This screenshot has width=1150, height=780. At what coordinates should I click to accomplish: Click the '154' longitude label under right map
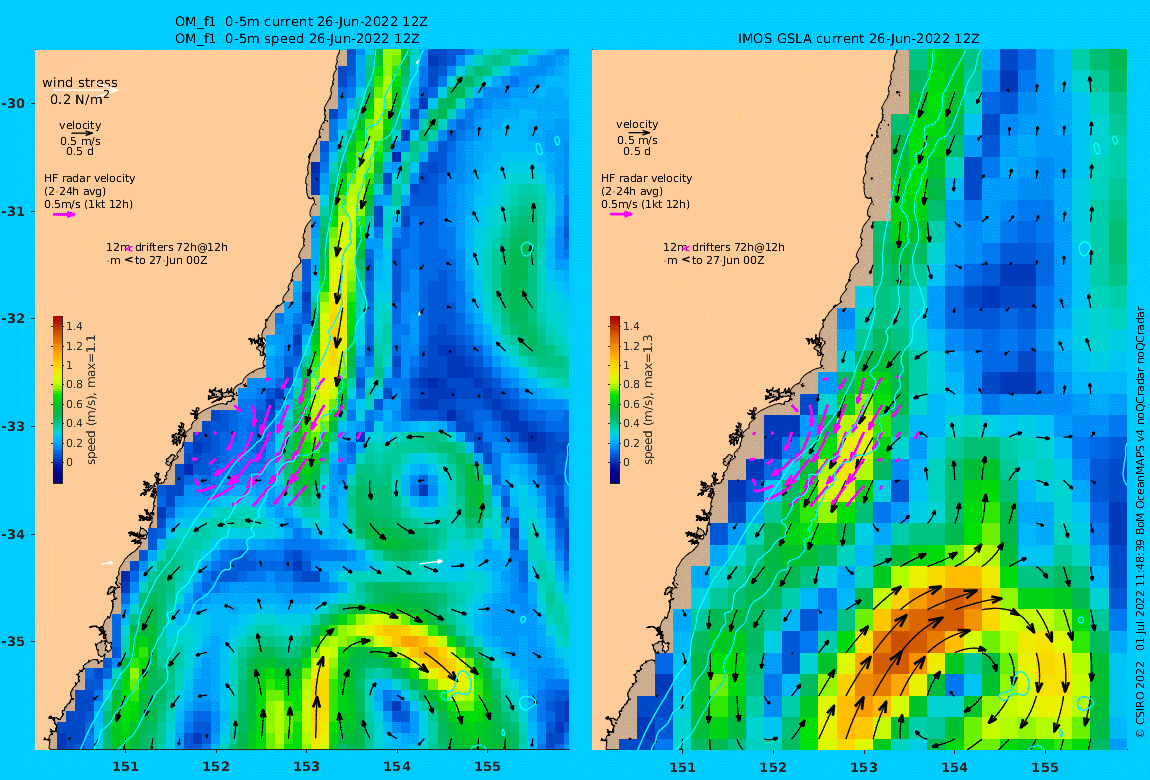954,767
